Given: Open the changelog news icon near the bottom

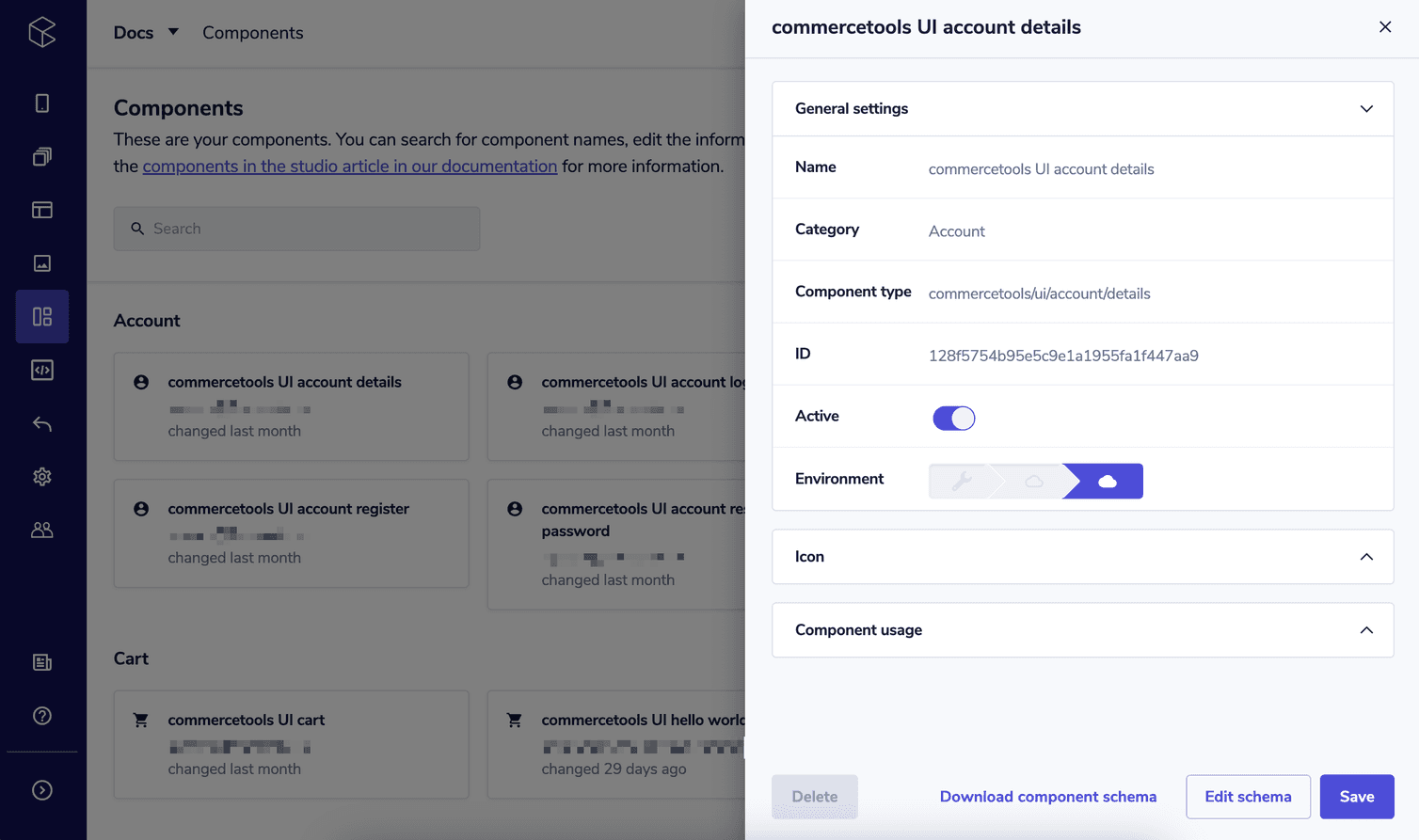Looking at the screenshot, I should pyautogui.click(x=41, y=662).
